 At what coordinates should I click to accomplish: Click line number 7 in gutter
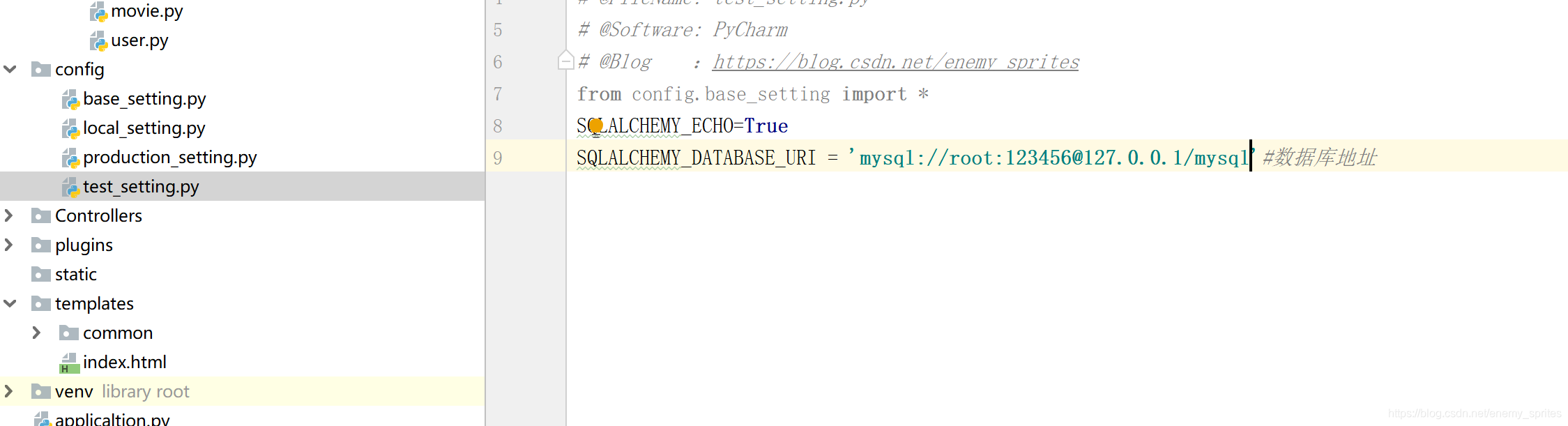pos(498,94)
